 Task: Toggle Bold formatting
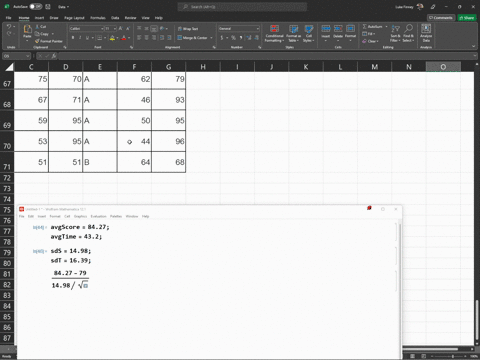[73, 38]
